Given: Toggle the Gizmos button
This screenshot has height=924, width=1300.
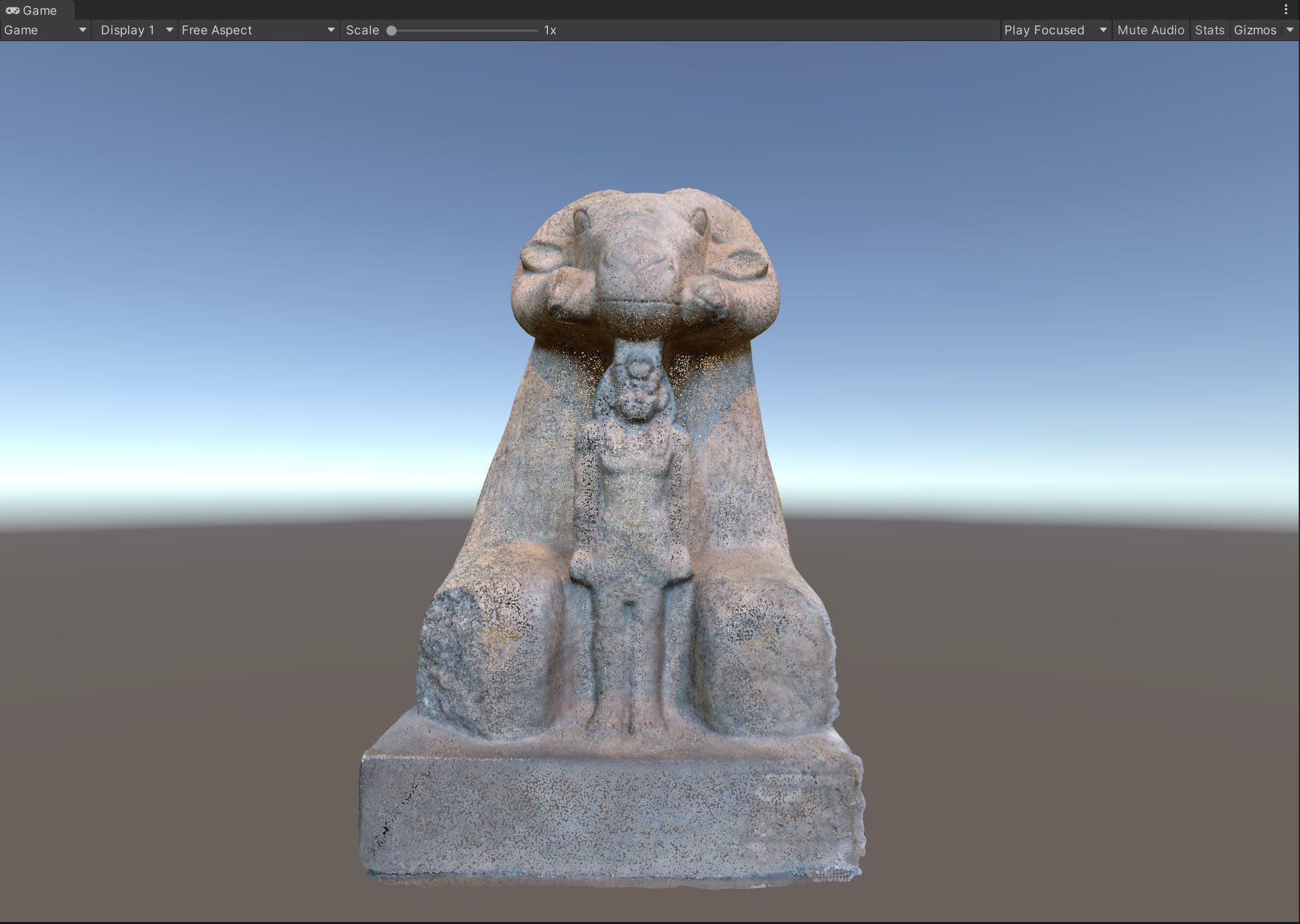Looking at the screenshot, I should click(x=1254, y=30).
